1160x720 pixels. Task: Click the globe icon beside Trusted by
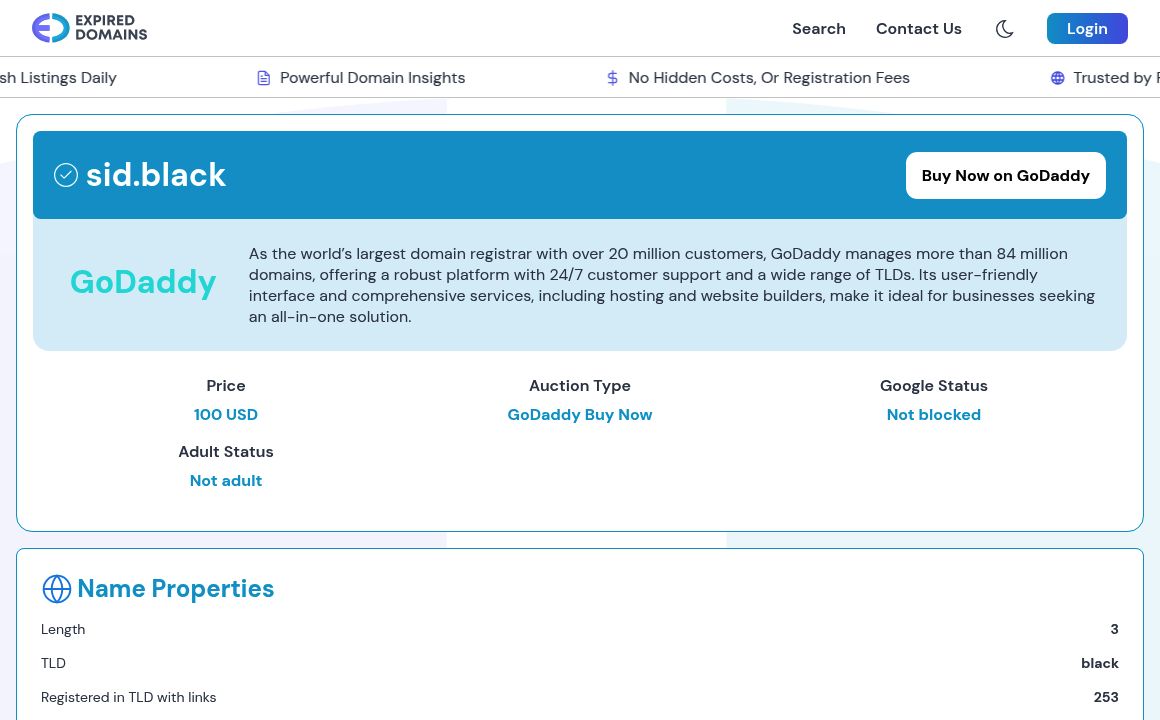coord(1057,77)
